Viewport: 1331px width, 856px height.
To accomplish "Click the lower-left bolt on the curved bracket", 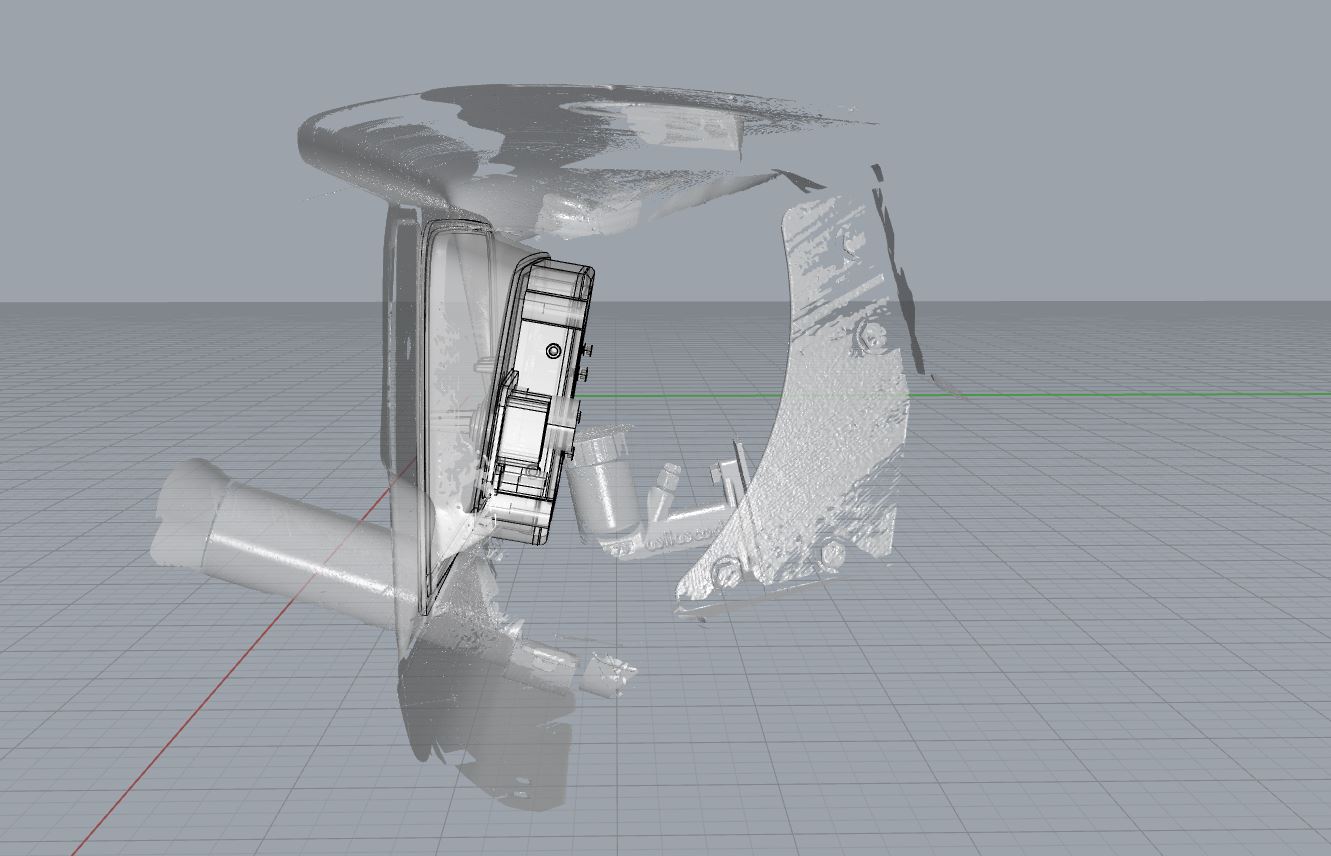I will click(x=726, y=572).
